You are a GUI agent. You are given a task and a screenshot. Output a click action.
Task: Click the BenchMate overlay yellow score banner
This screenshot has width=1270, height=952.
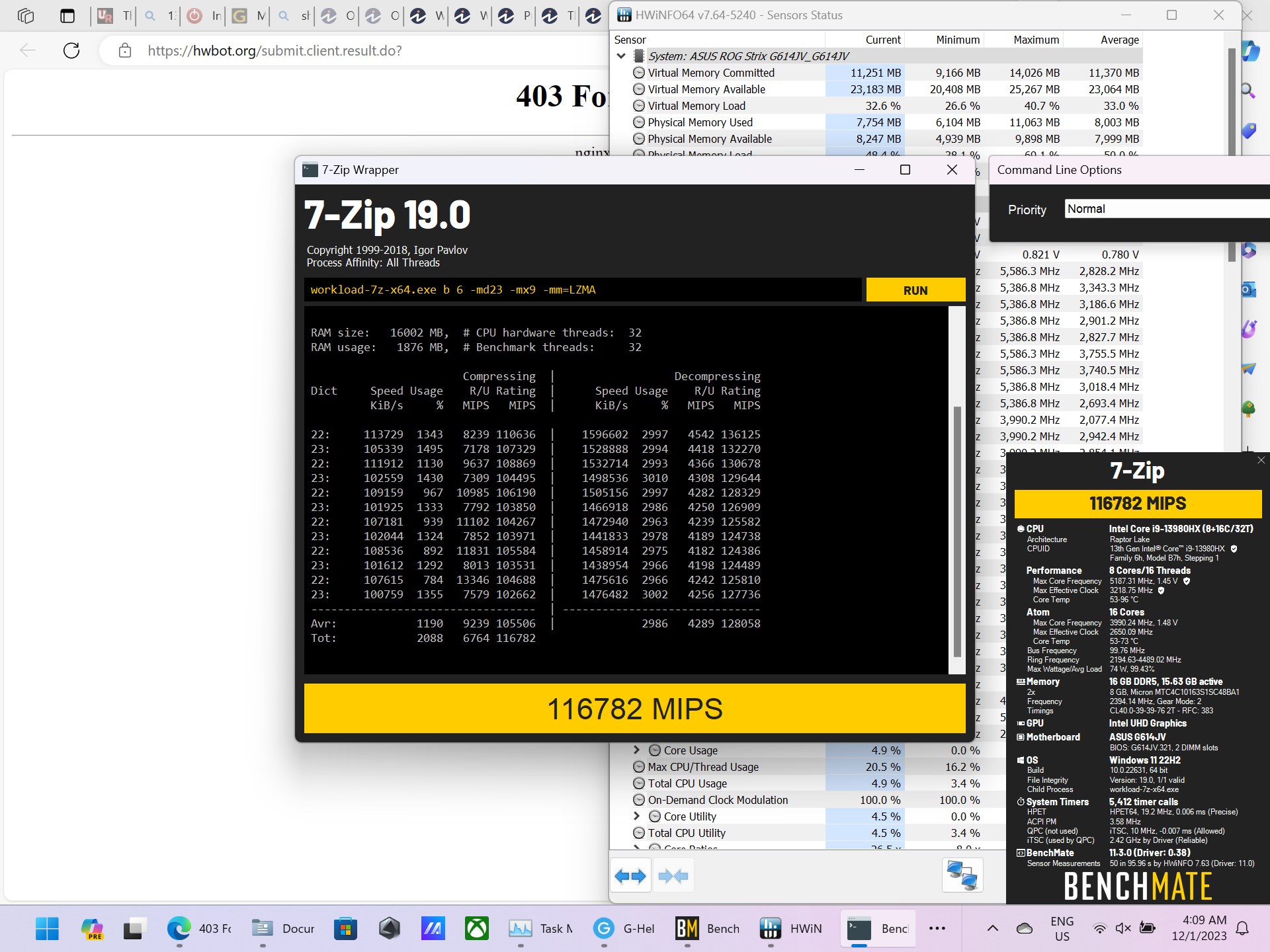(x=1138, y=503)
